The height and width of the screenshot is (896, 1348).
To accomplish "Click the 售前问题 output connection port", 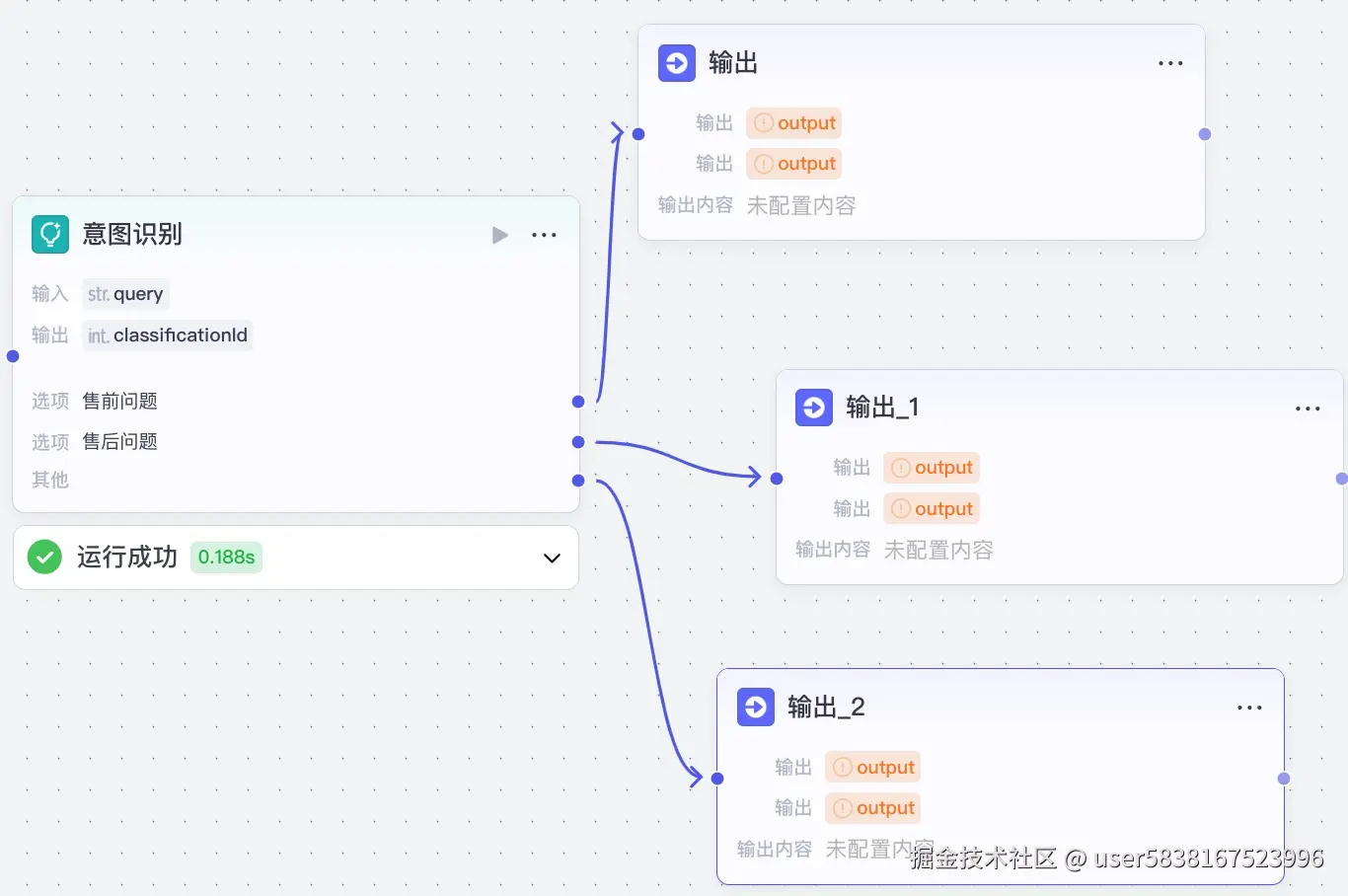I will [578, 402].
